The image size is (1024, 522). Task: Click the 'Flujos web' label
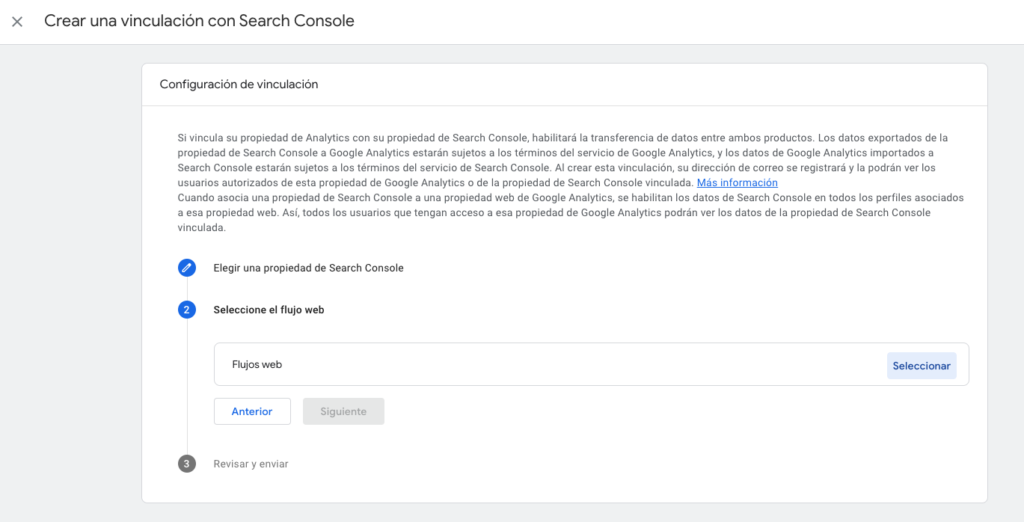(257, 365)
